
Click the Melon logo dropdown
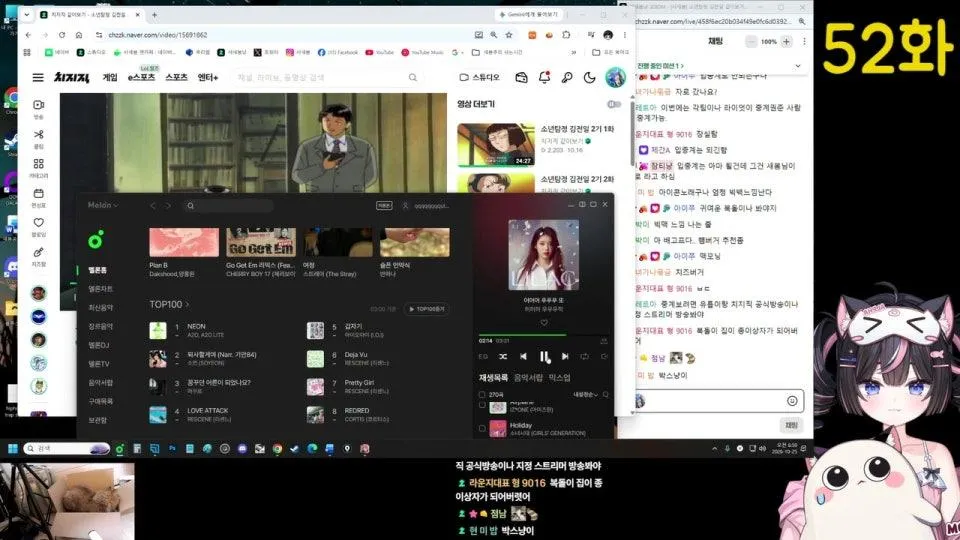click(103, 205)
